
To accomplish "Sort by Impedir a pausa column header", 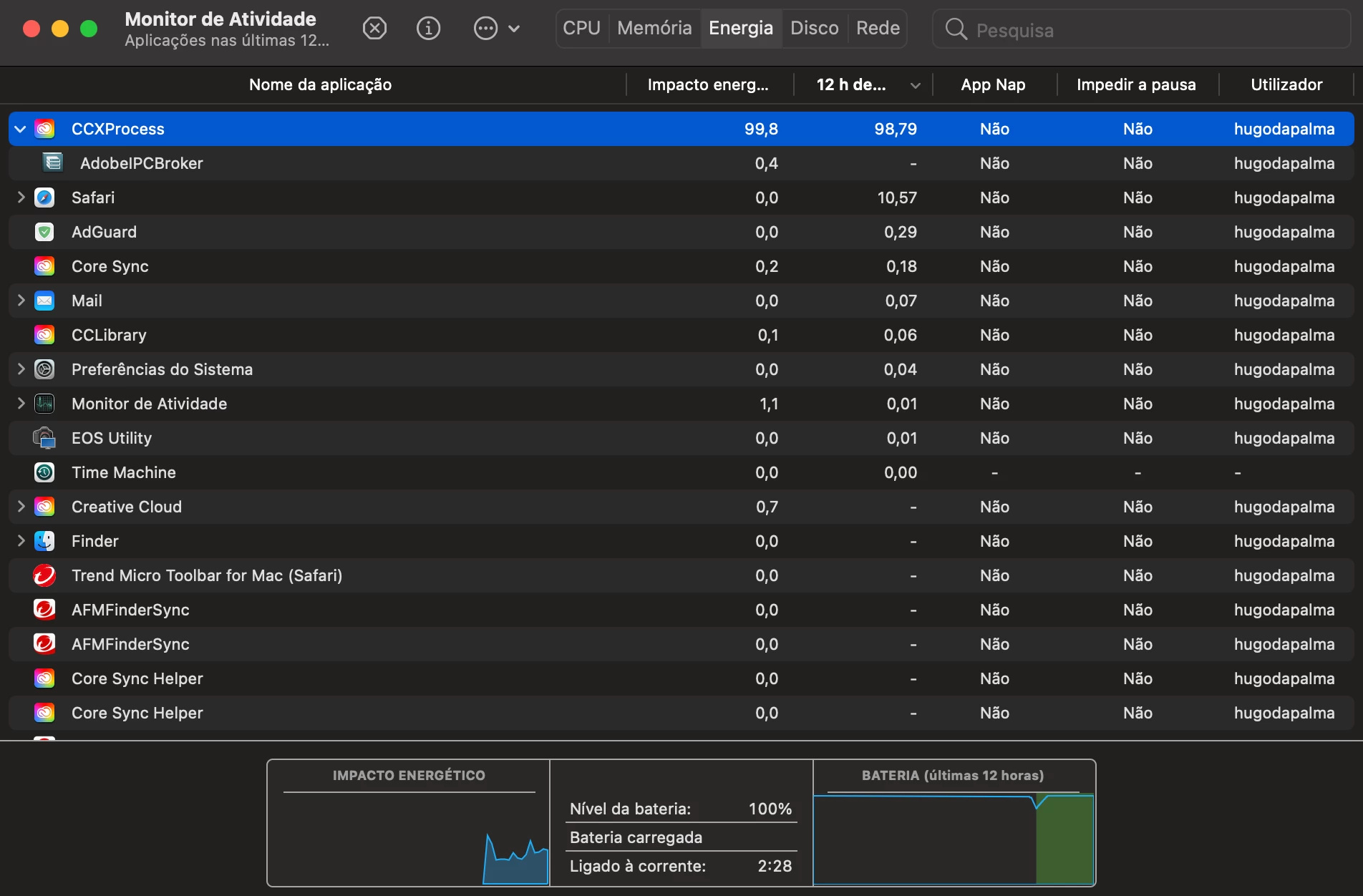I will pos(1136,85).
